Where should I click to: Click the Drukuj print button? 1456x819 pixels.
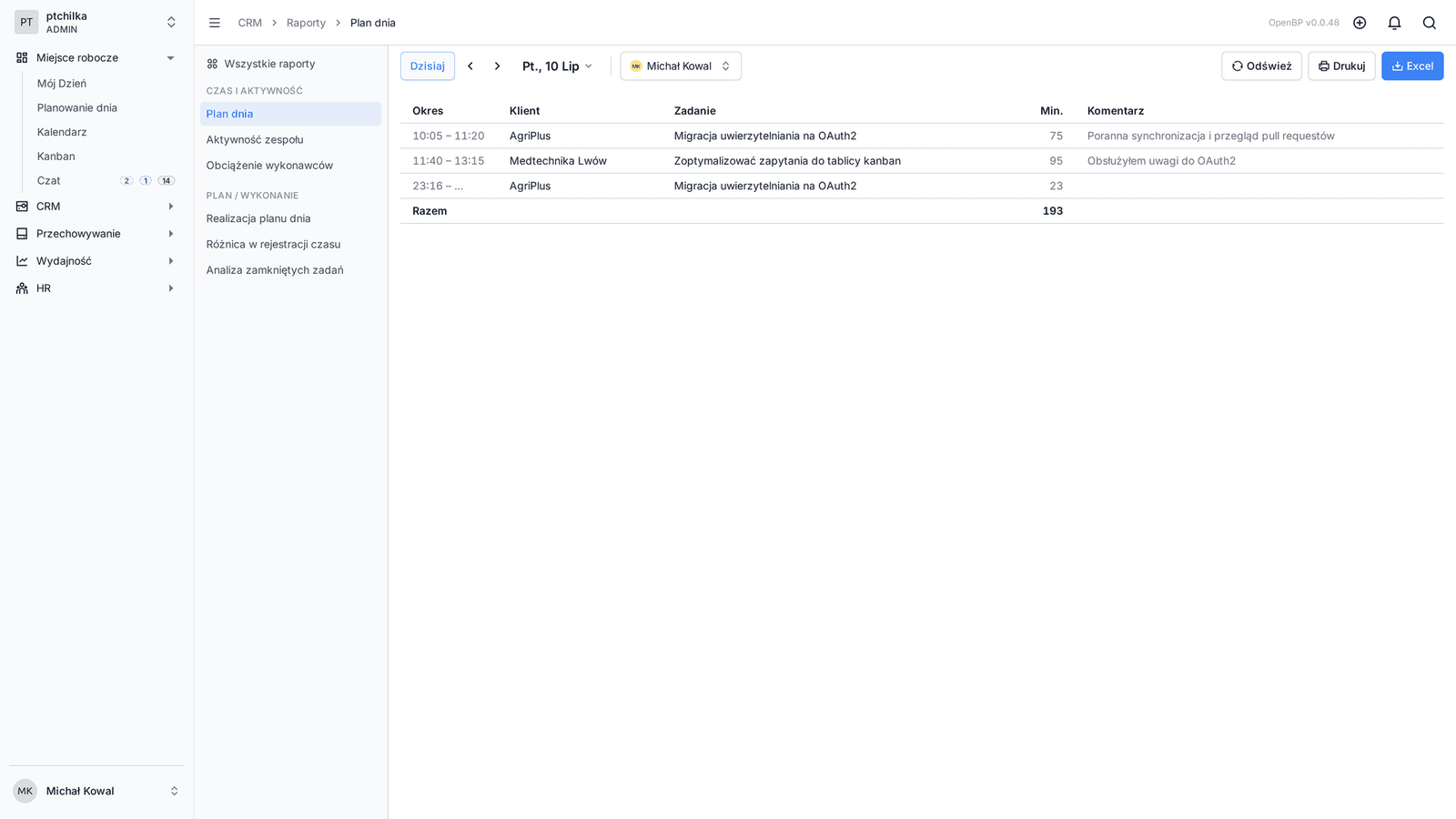[x=1341, y=66]
